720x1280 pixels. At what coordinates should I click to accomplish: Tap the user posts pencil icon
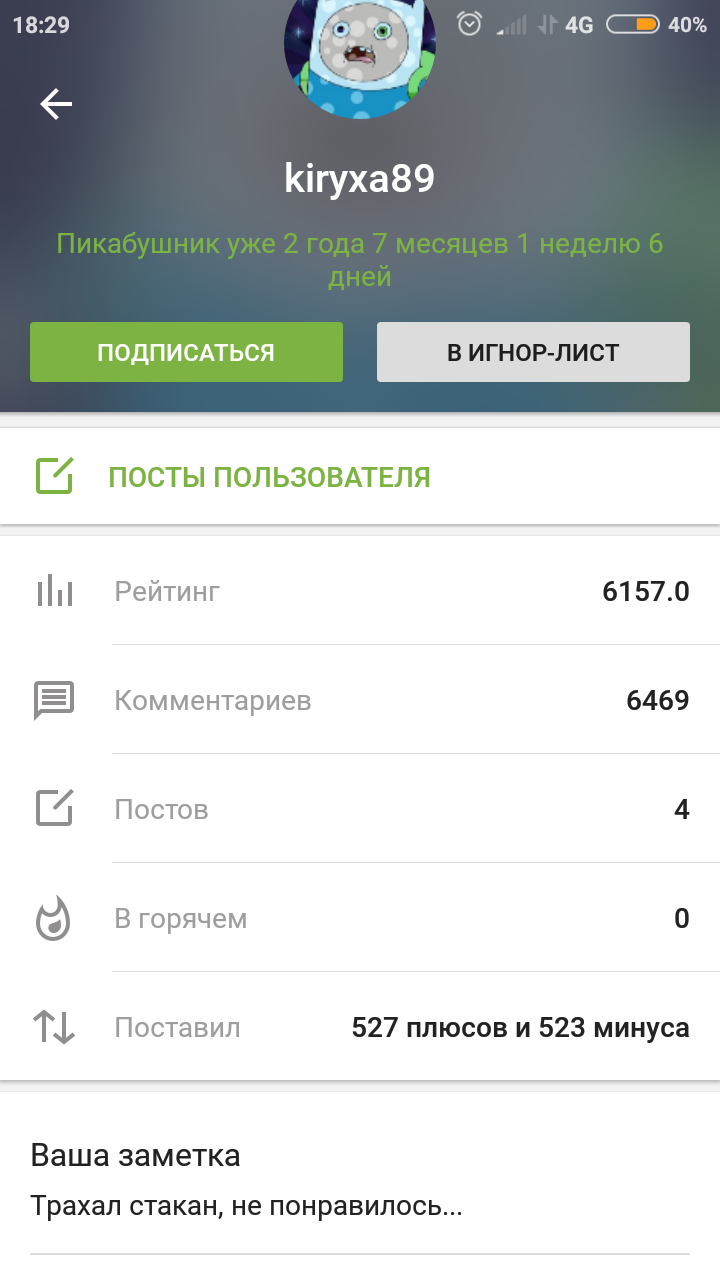point(55,476)
